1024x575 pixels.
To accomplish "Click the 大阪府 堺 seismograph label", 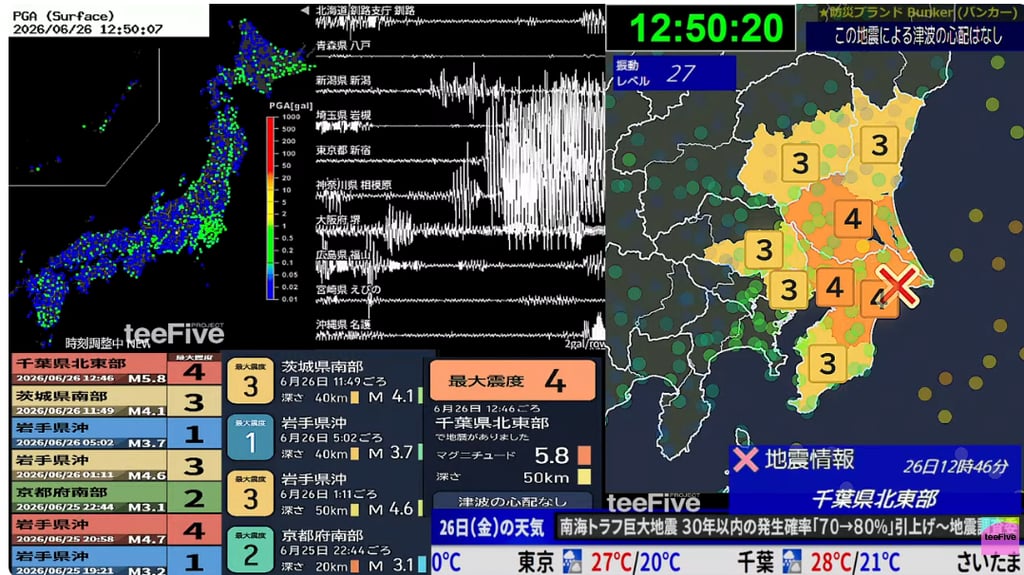I will [x=338, y=220].
